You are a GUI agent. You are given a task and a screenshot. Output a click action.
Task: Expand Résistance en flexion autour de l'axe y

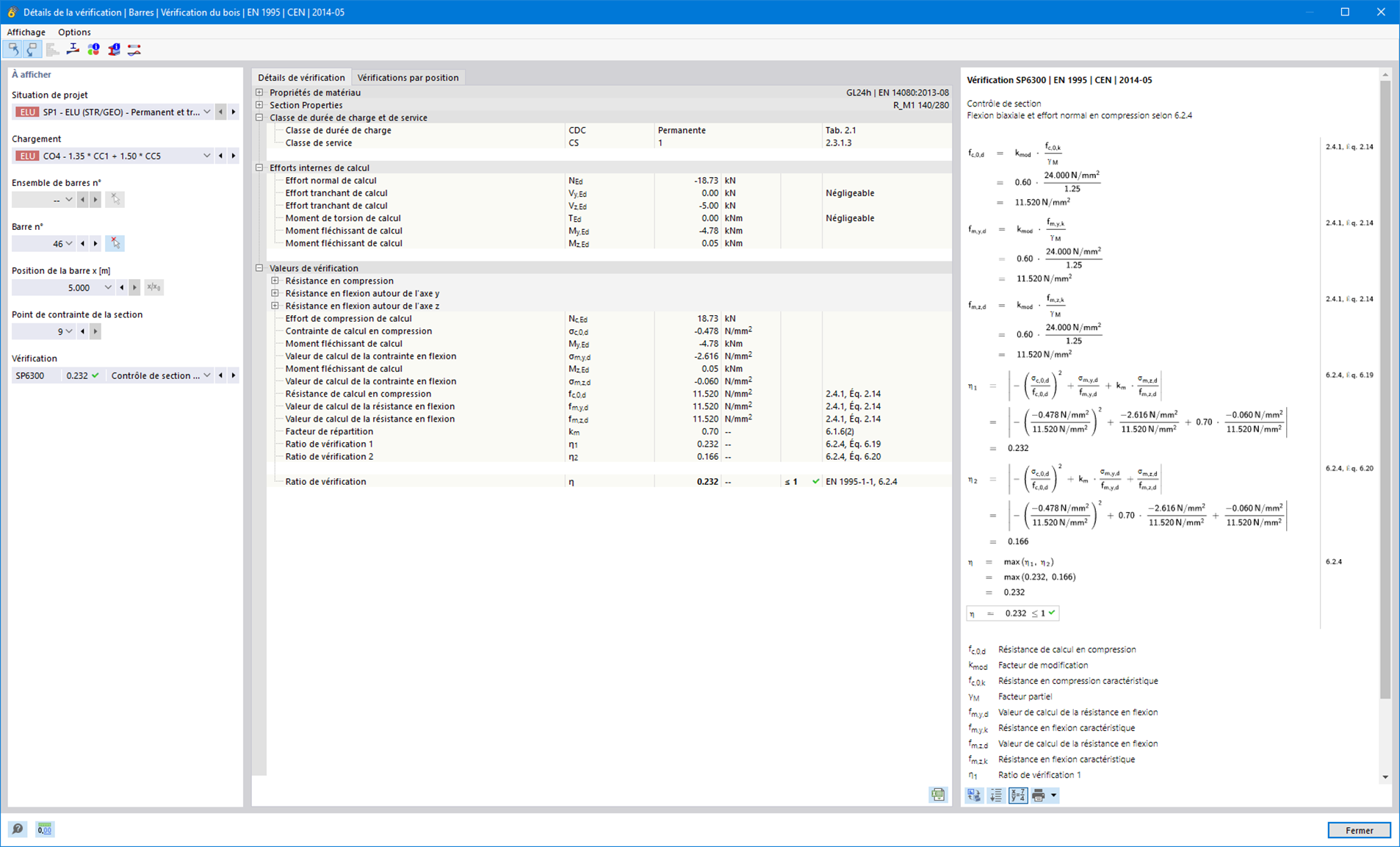click(275, 293)
